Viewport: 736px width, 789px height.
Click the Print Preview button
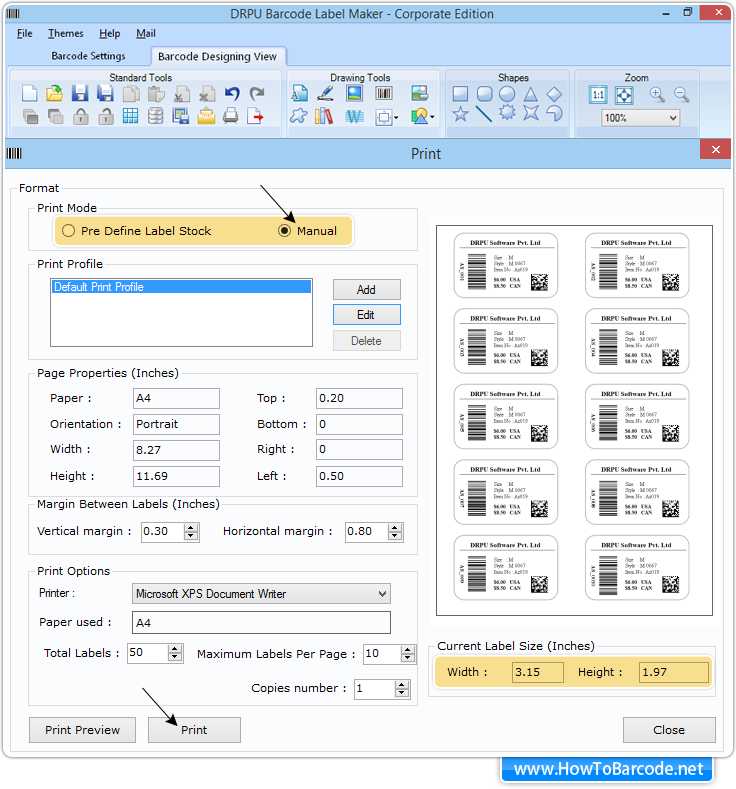[x=83, y=730]
